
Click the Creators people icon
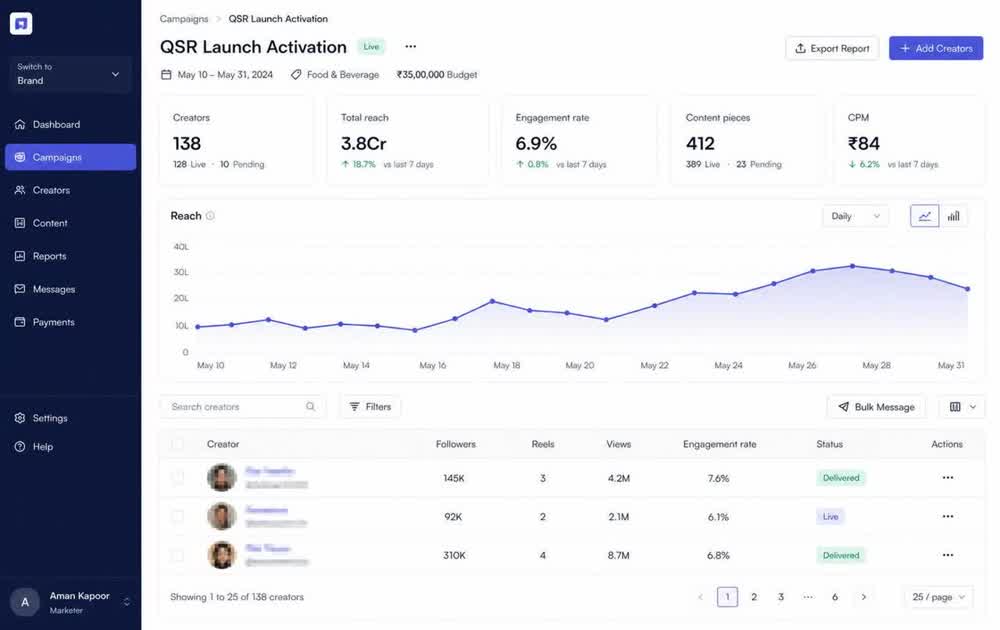(20, 190)
